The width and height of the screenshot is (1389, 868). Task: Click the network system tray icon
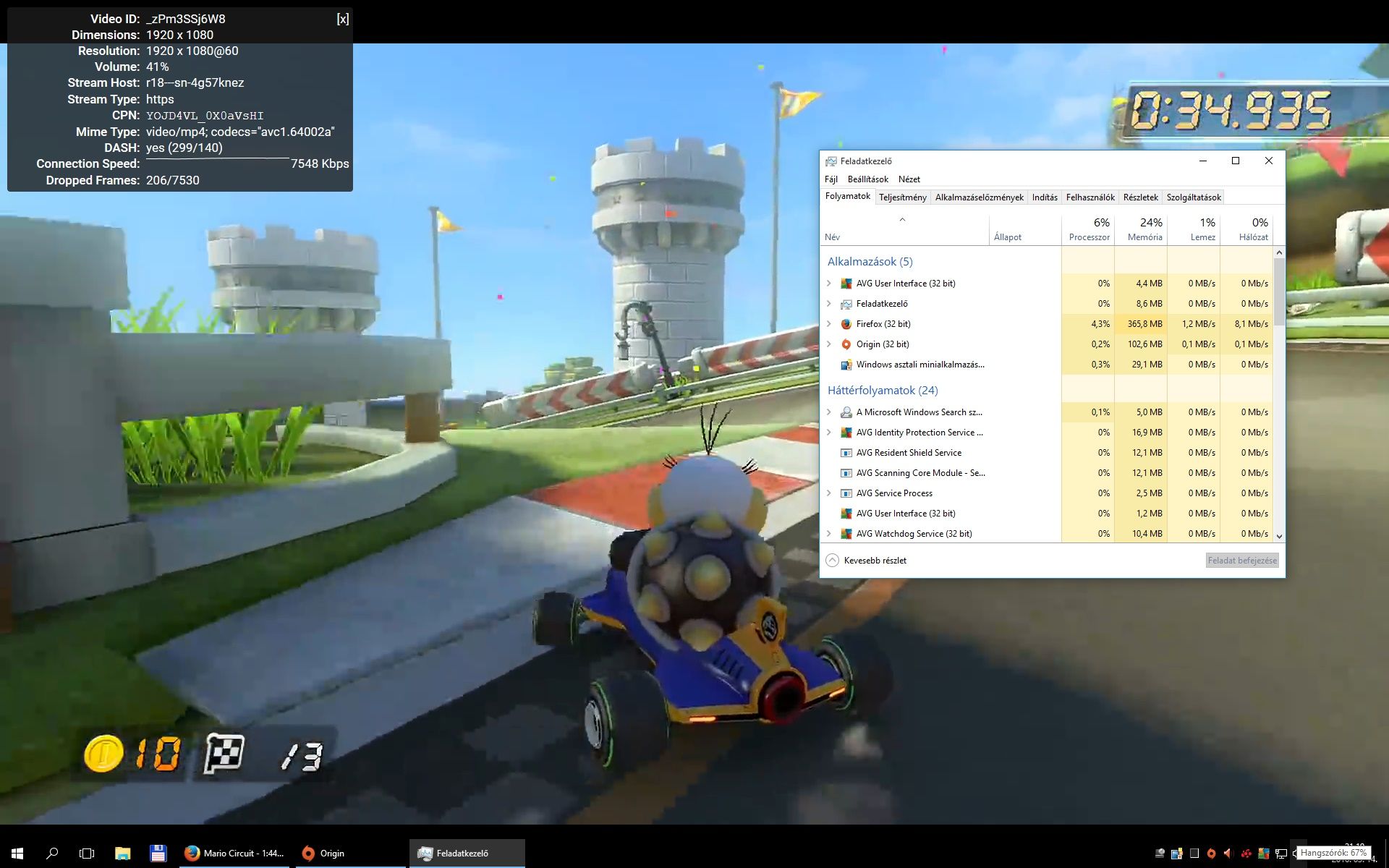click(x=1281, y=854)
